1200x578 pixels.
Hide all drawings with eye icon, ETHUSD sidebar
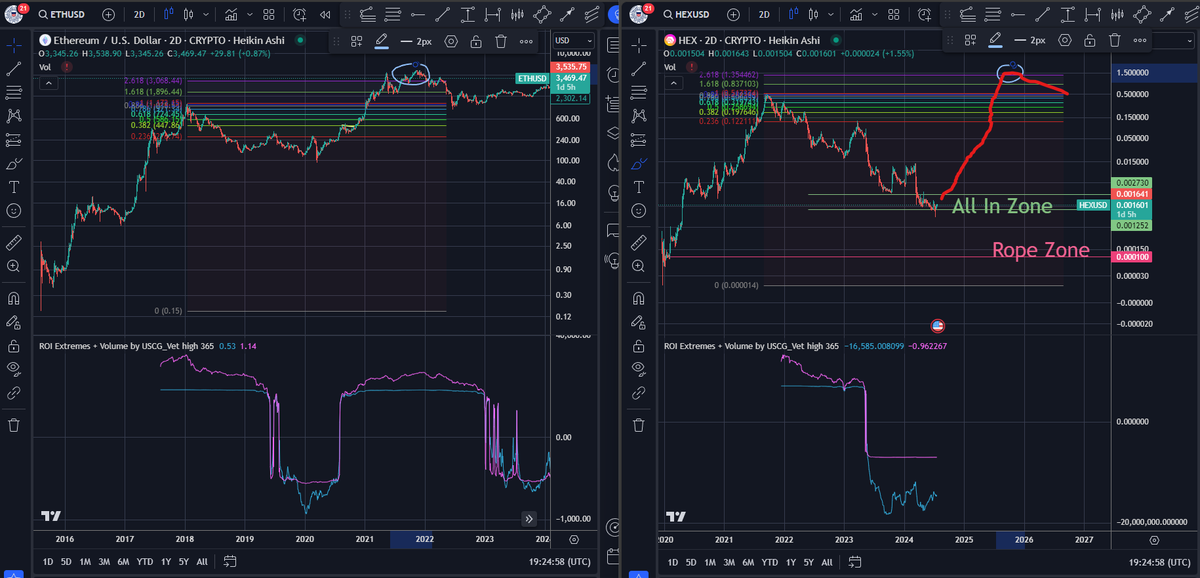click(x=14, y=369)
